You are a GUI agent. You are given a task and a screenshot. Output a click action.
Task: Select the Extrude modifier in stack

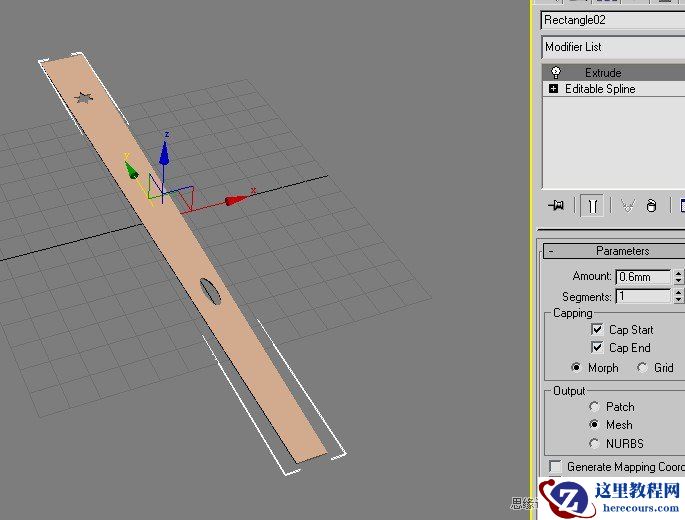pyautogui.click(x=613, y=72)
